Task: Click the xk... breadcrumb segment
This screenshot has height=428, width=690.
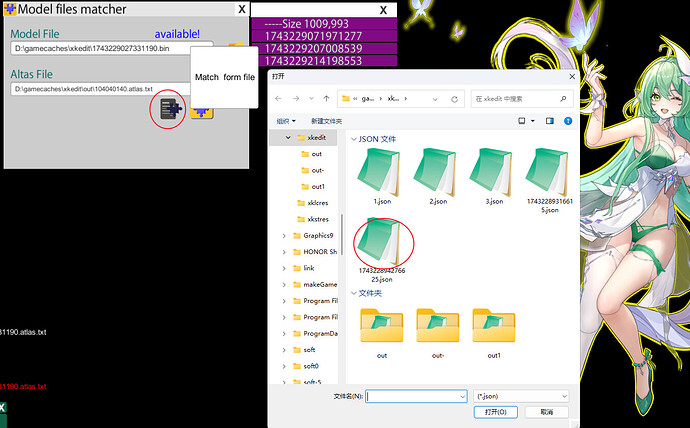Action: 393,99
